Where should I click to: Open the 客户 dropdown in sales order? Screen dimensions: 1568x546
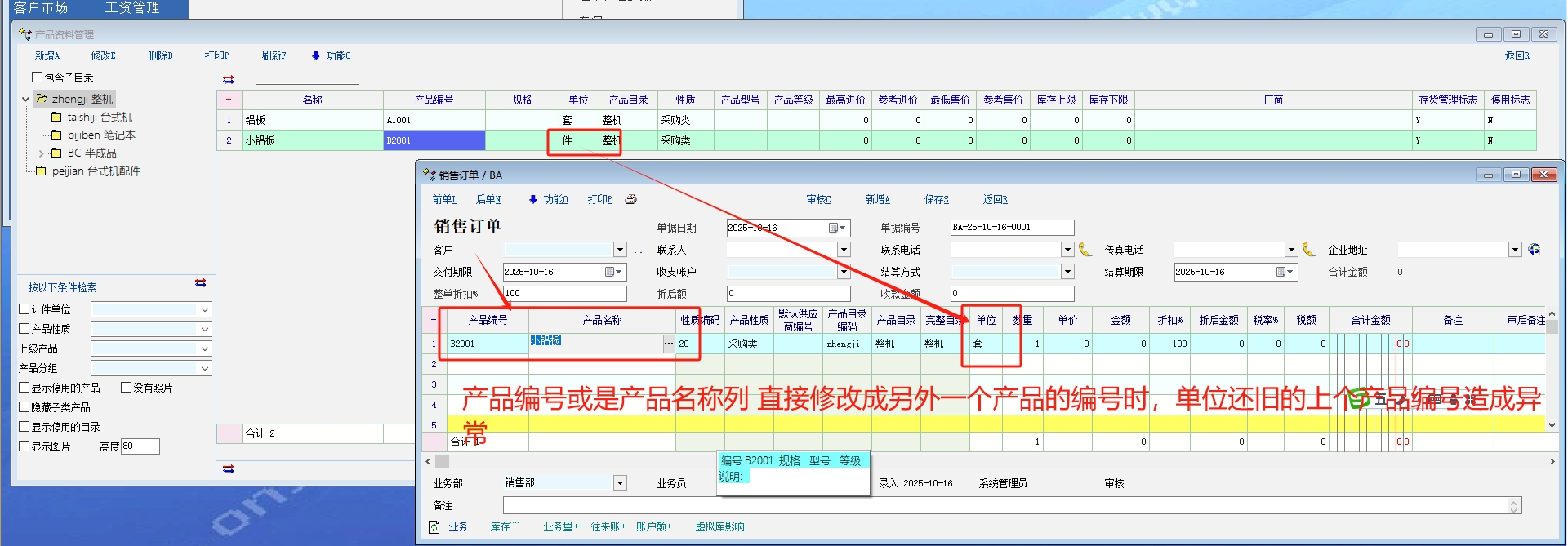click(x=620, y=250)
